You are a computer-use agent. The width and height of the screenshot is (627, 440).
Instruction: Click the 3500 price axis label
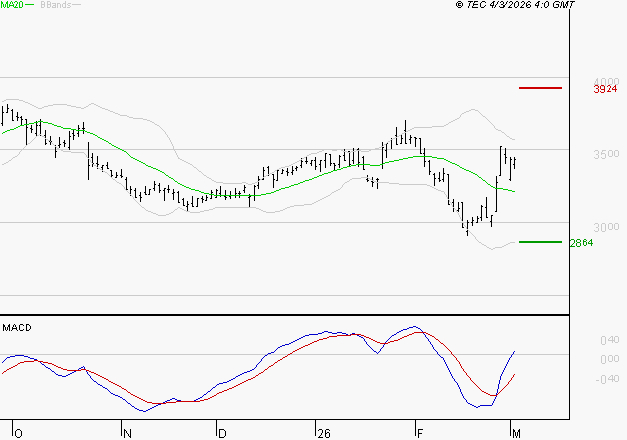click(606, 154)
